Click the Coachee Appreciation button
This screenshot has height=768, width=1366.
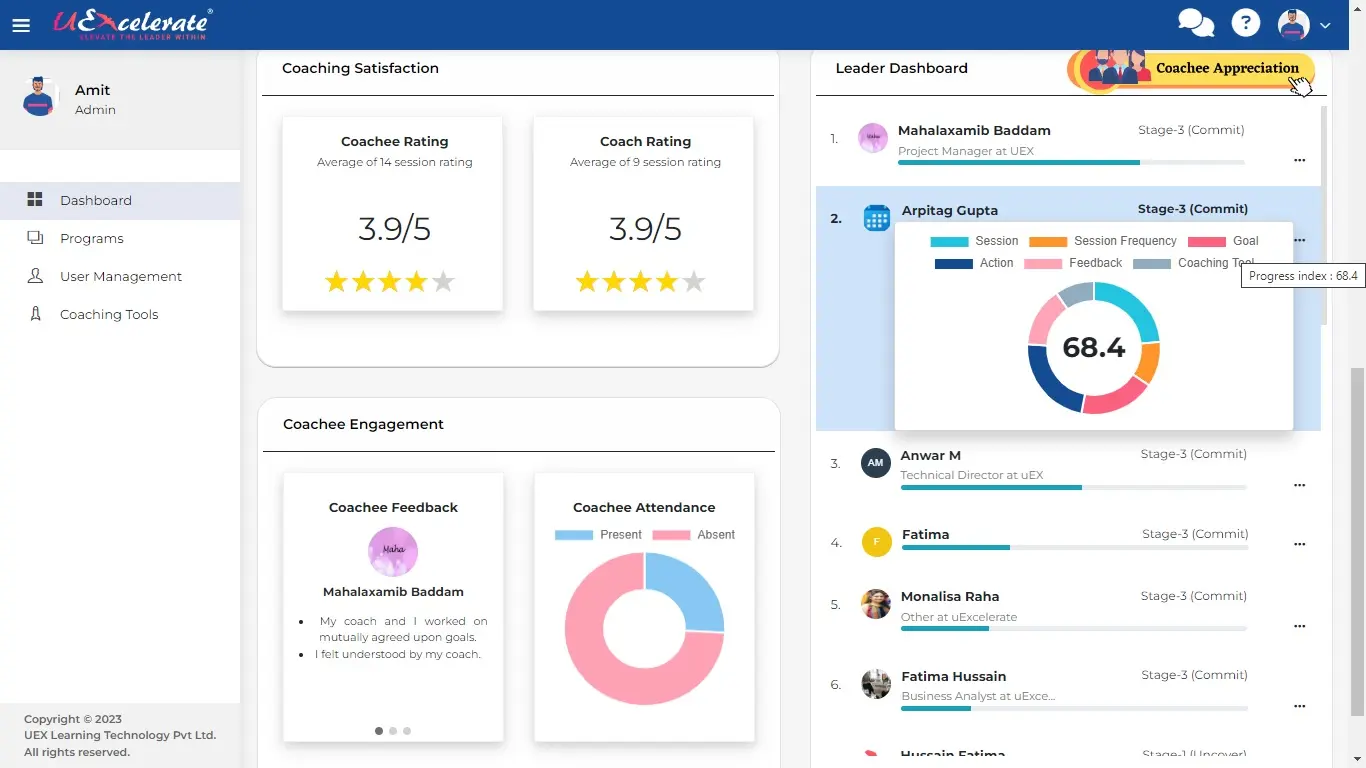pyautogui.click(x=1226, y=68)
